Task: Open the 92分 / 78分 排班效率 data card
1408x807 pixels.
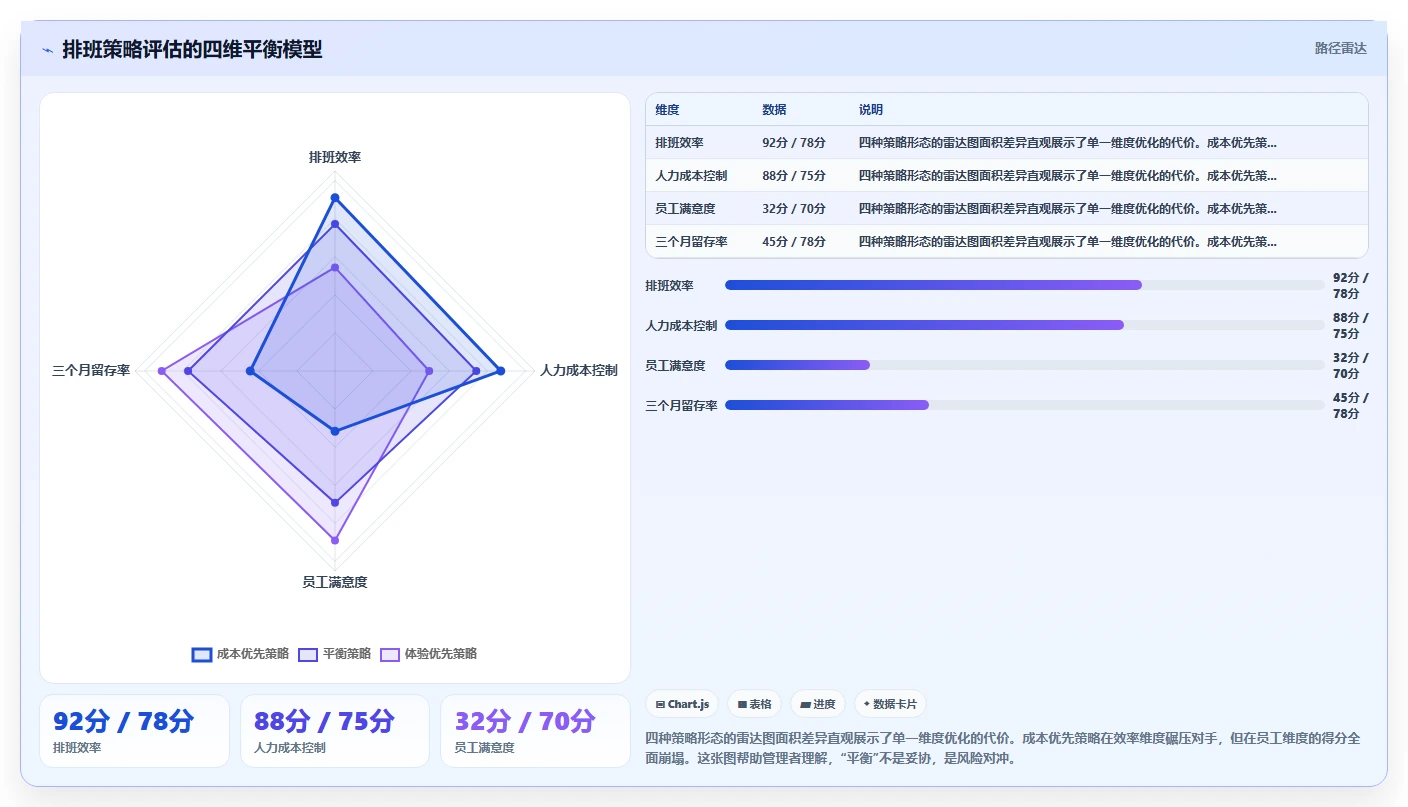Action: [134, 731]
